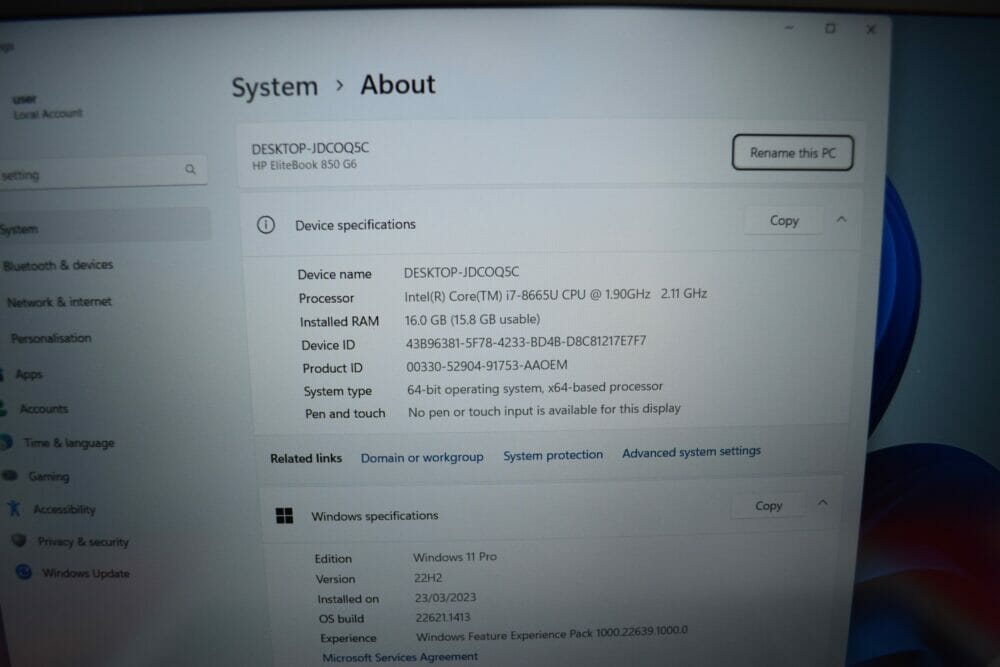Click the OS build value 22621.1413
The image size is (1000, 667).
(443, 617)
